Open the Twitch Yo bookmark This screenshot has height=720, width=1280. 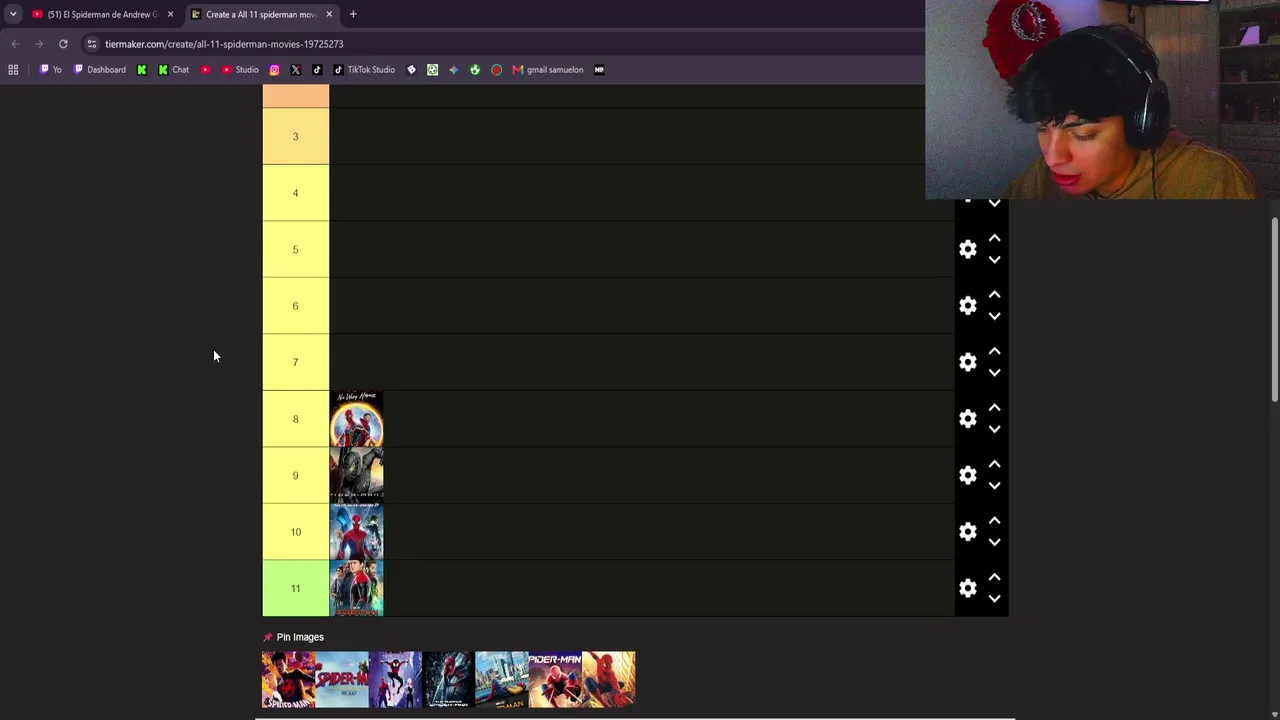pyautogui.click(x=50, y=70)
